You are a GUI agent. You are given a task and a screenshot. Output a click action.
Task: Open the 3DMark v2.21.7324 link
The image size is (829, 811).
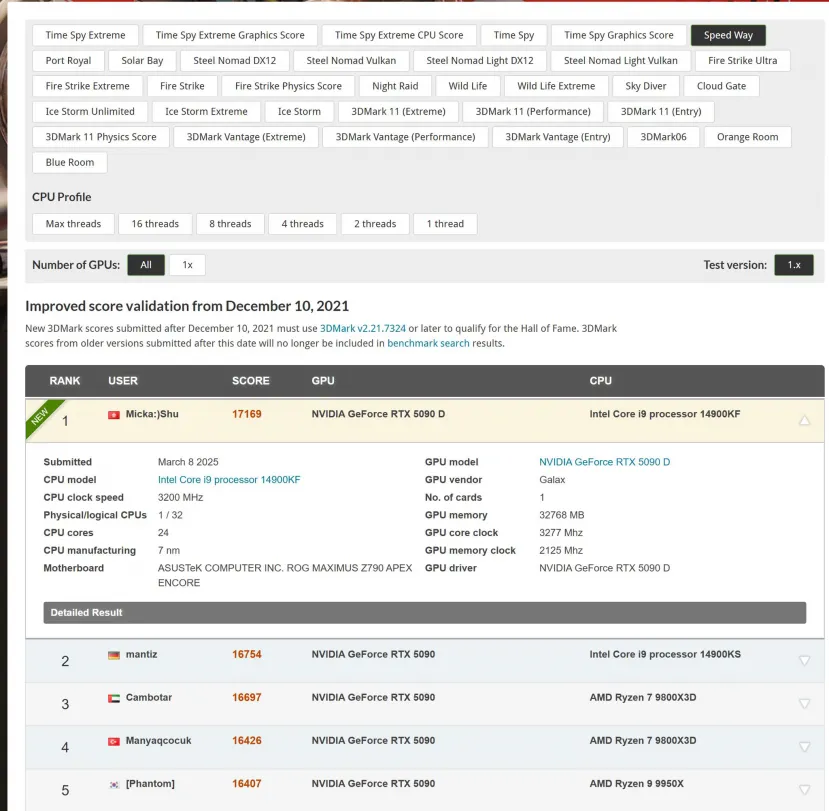(362, 328)
